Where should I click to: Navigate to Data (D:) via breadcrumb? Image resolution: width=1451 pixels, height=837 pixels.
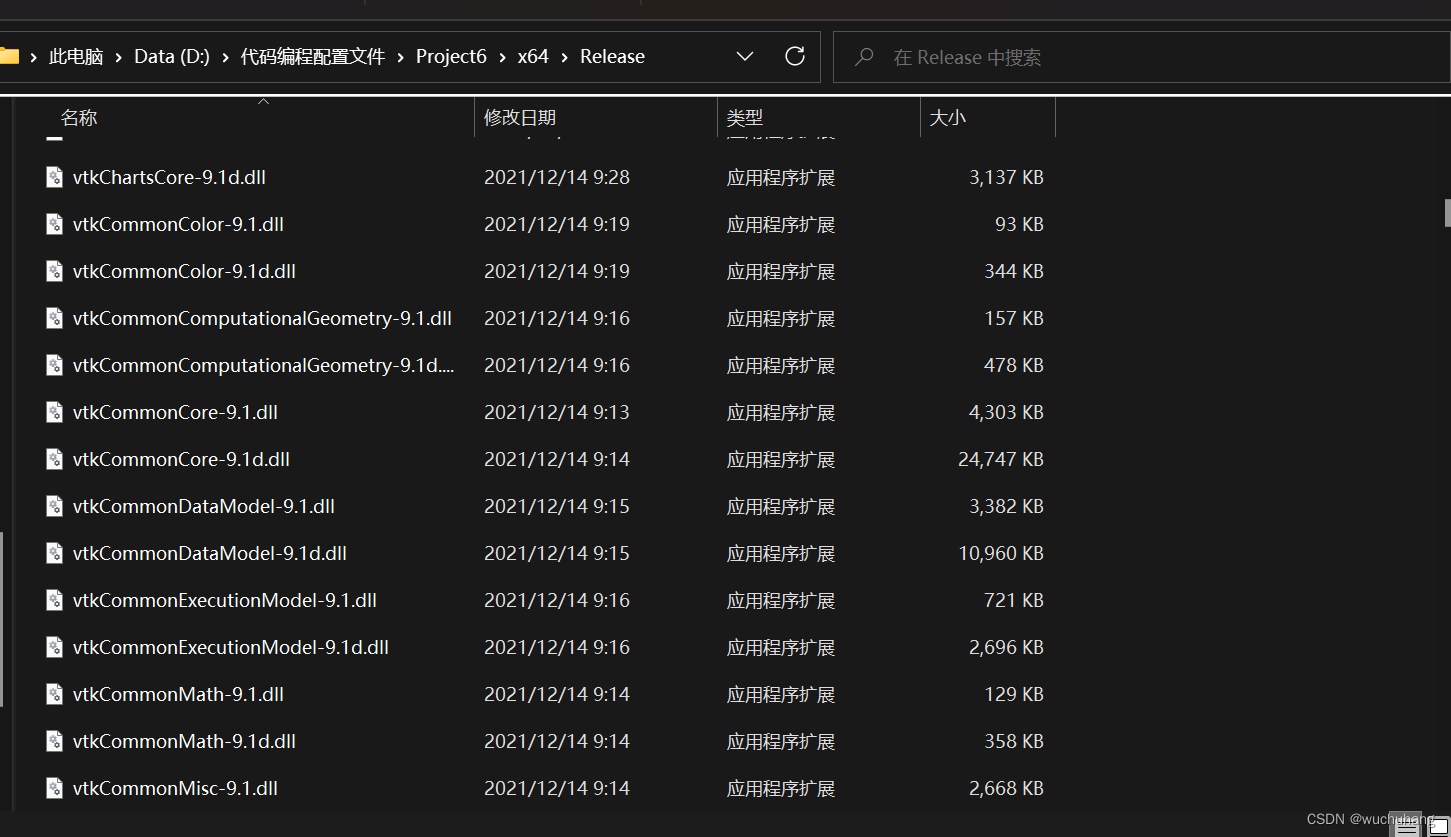pyautogui.click(x=171, y=56)
